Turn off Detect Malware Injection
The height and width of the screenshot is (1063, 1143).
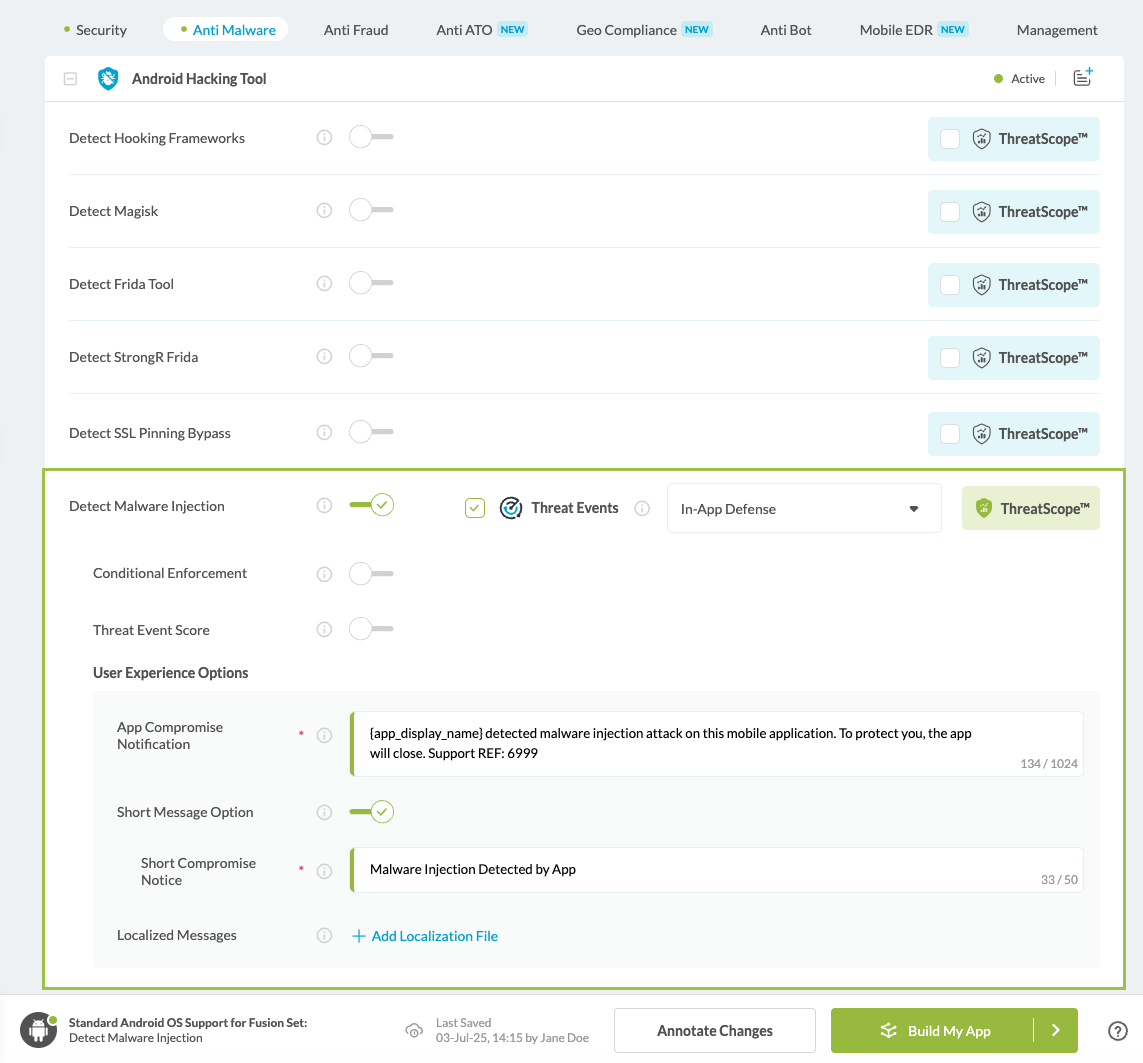[x=371, y=505]
